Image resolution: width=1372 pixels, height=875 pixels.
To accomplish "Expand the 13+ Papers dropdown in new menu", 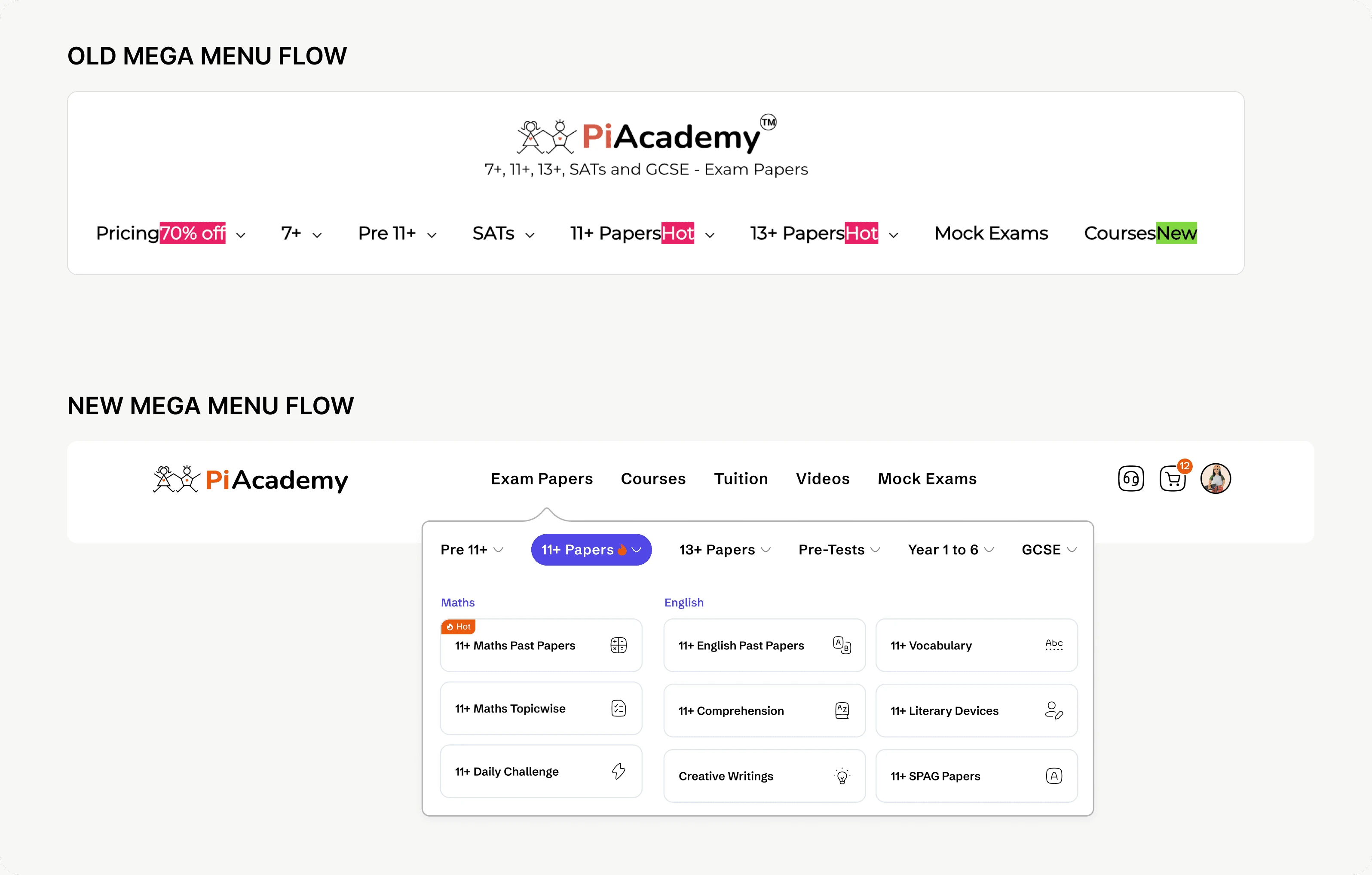I will tap(725, 550).
